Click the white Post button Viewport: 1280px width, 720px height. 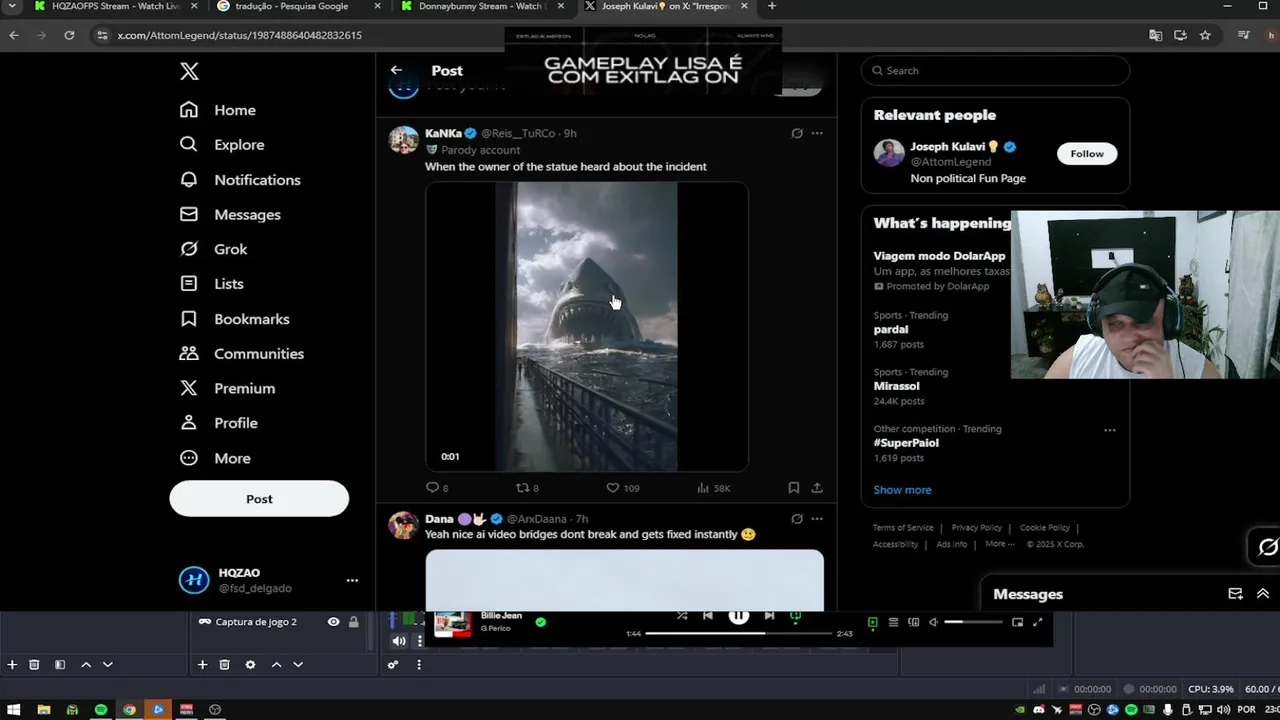[x=259, y=498]
